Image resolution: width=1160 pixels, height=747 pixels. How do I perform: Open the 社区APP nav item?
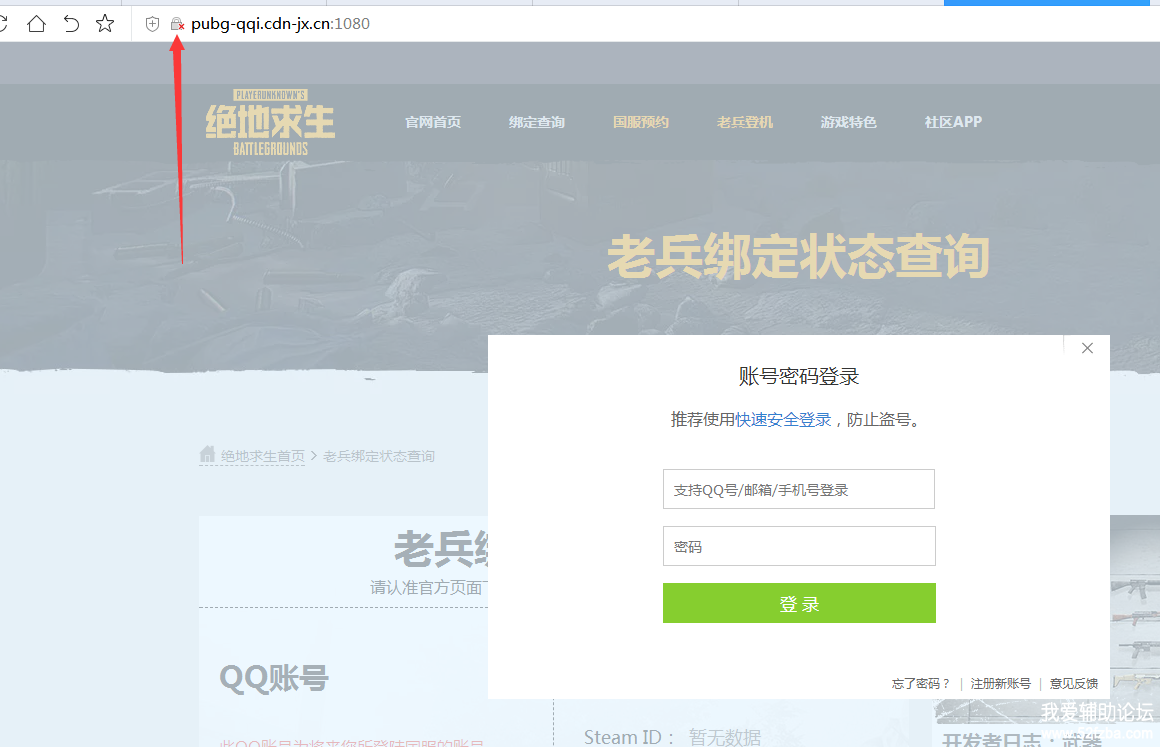click(953, 122)
